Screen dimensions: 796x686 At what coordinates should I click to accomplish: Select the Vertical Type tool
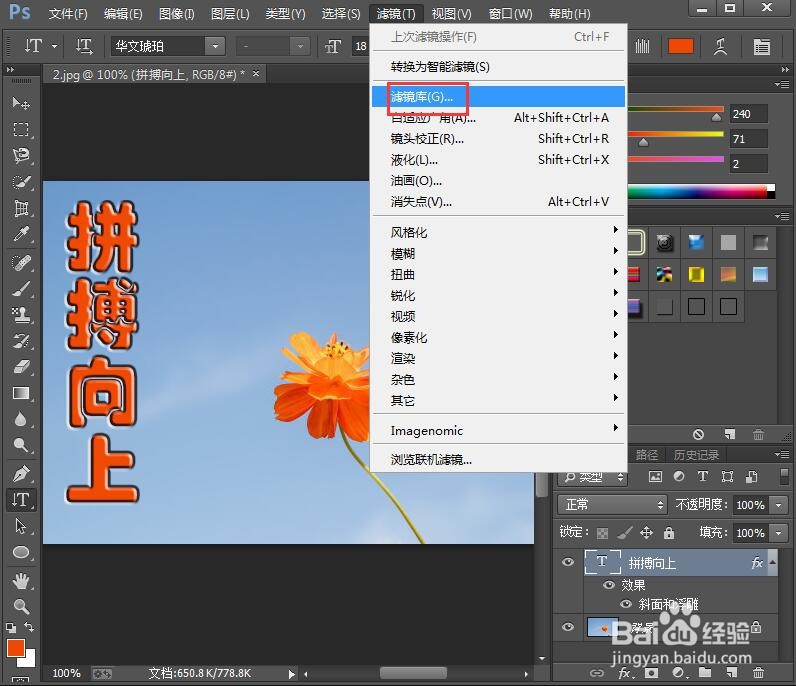tap(21, 500)
